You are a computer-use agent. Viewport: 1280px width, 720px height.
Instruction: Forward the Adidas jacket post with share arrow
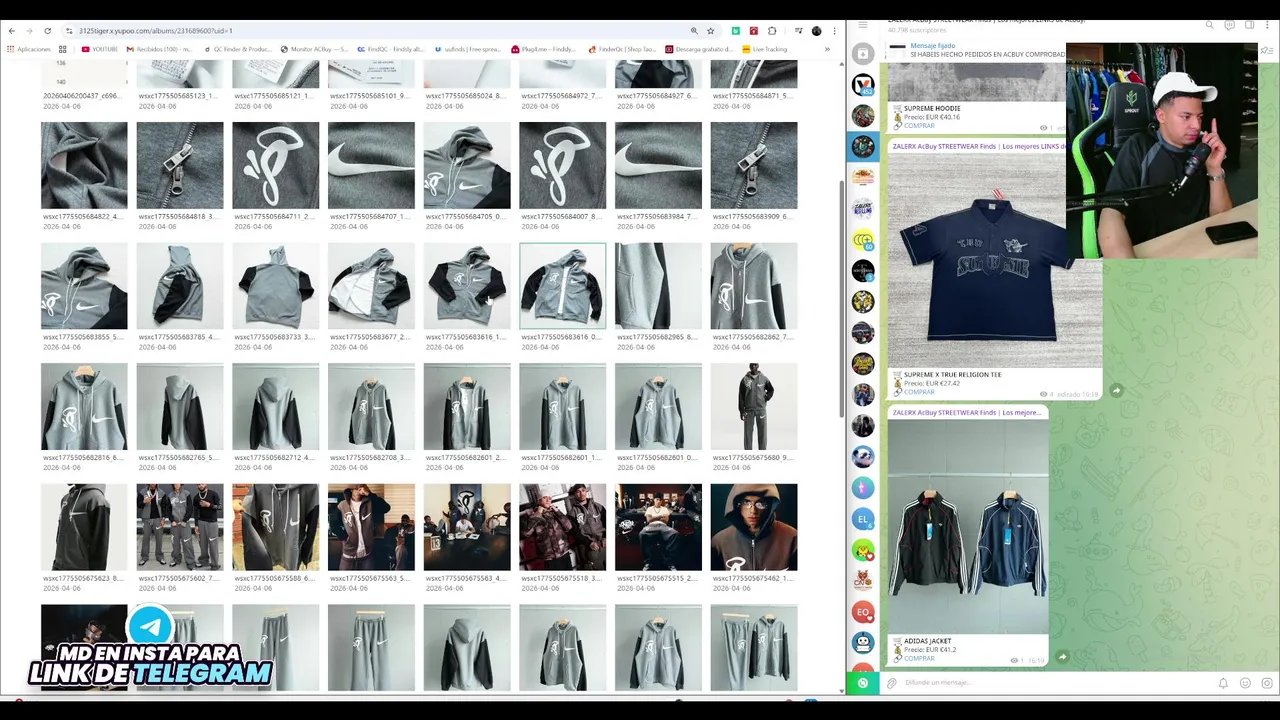coord(1063,657)
